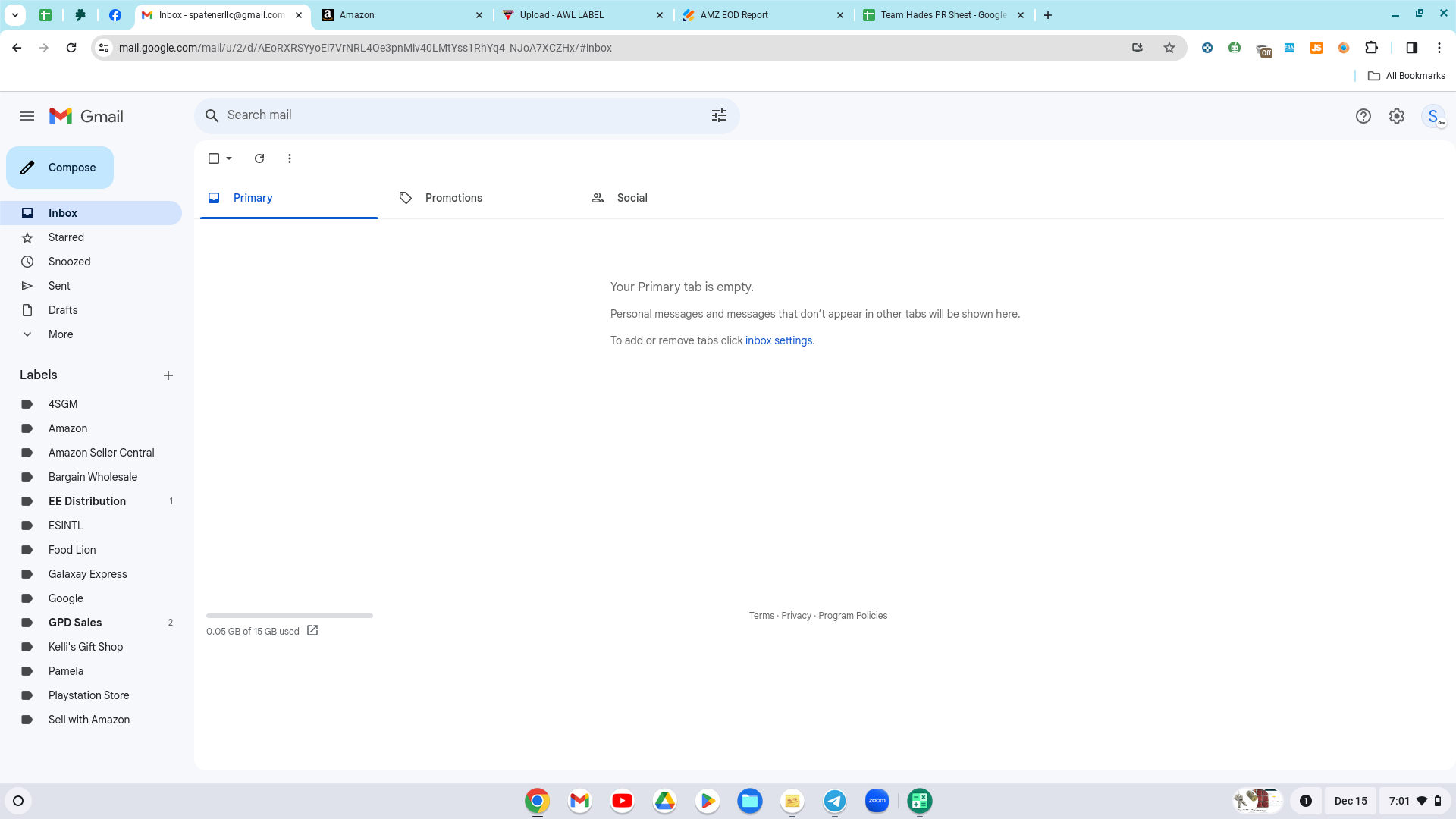Open the inbox settings link
The width and height of the screenshot is (1456, 819).
779,340
